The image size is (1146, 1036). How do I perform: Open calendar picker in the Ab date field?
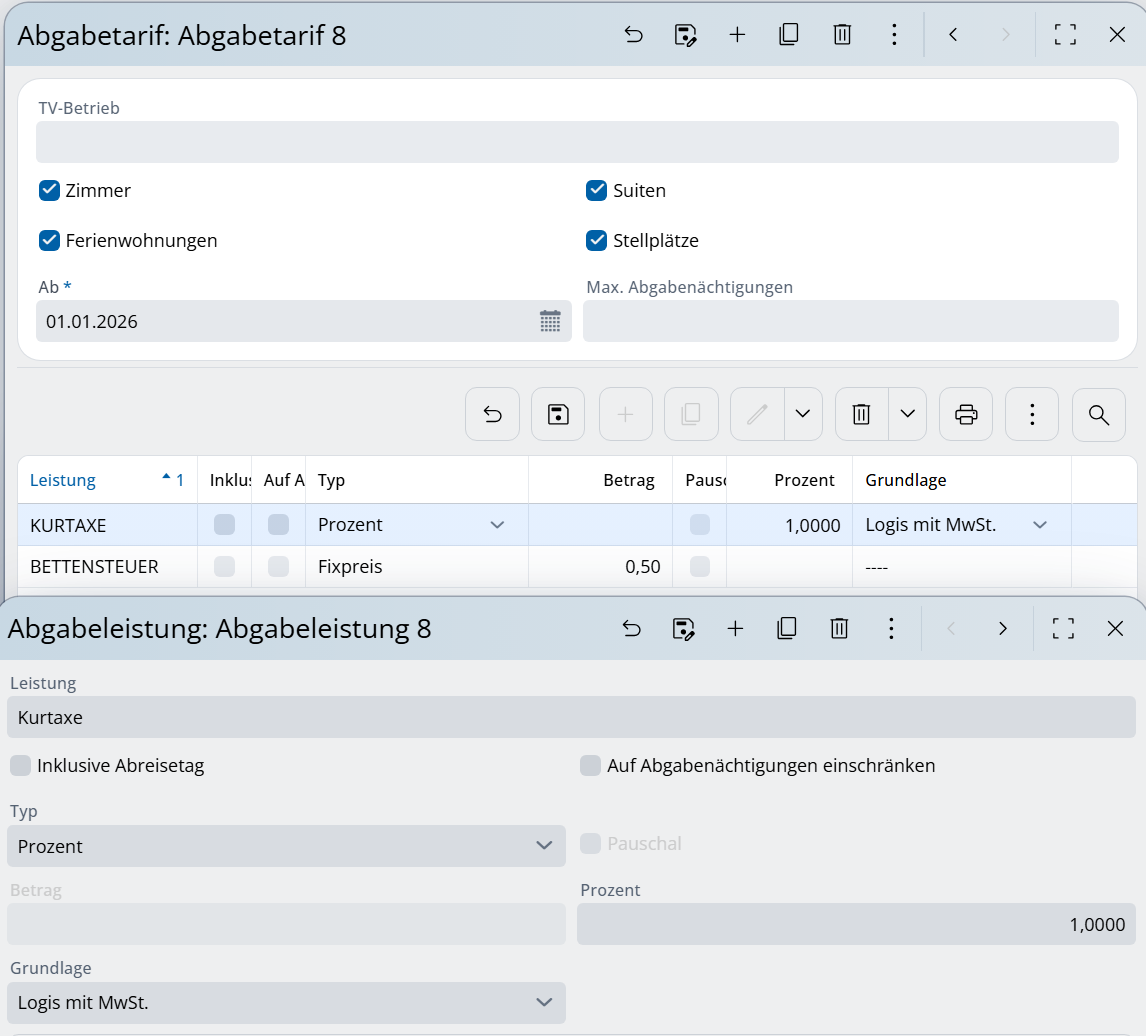pos(550,321)
